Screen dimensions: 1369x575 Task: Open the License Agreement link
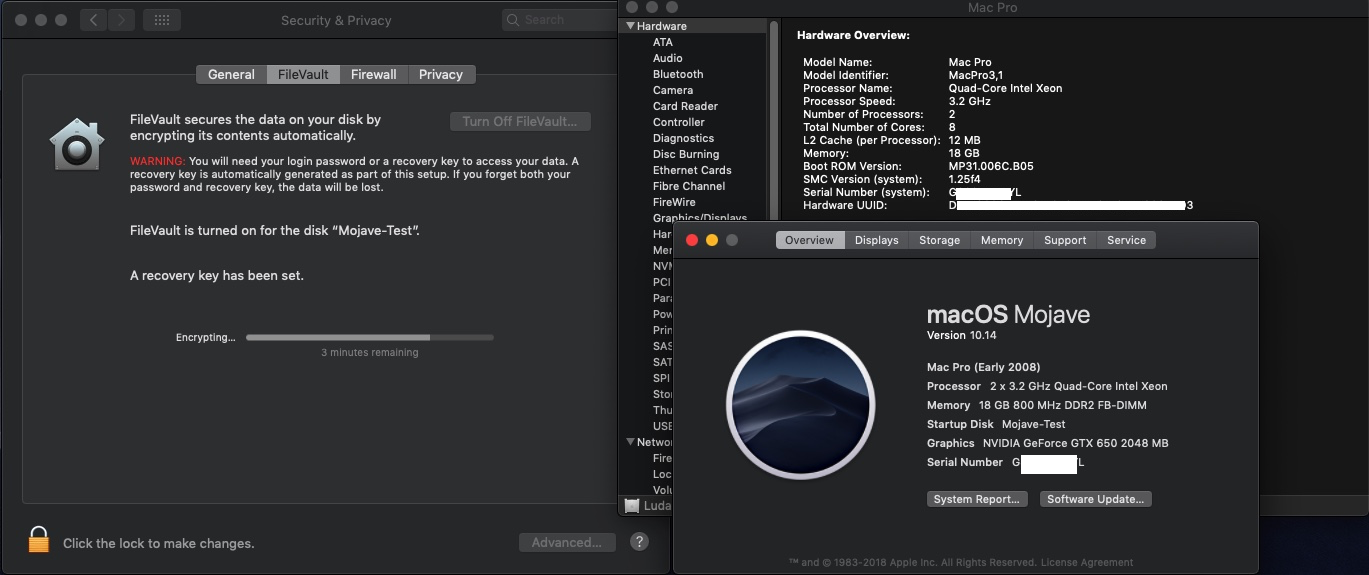coord(1089,562)
